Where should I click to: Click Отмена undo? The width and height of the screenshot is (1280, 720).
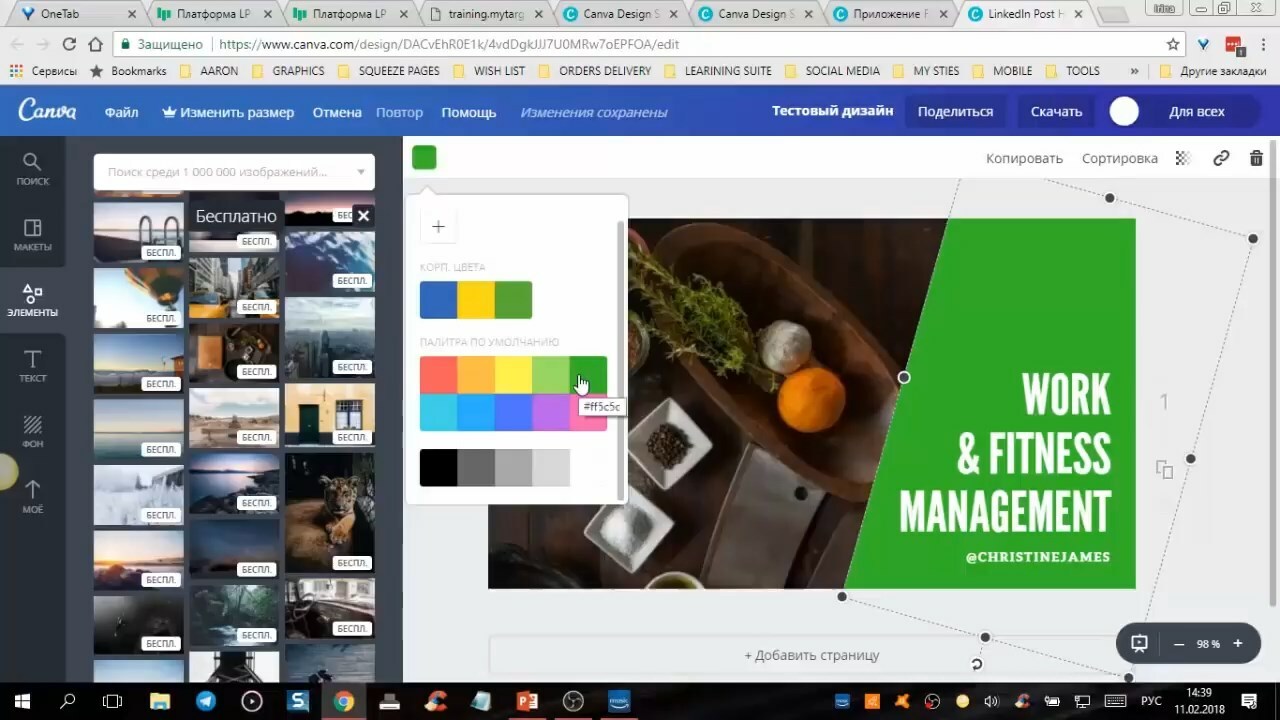[337, 112]
